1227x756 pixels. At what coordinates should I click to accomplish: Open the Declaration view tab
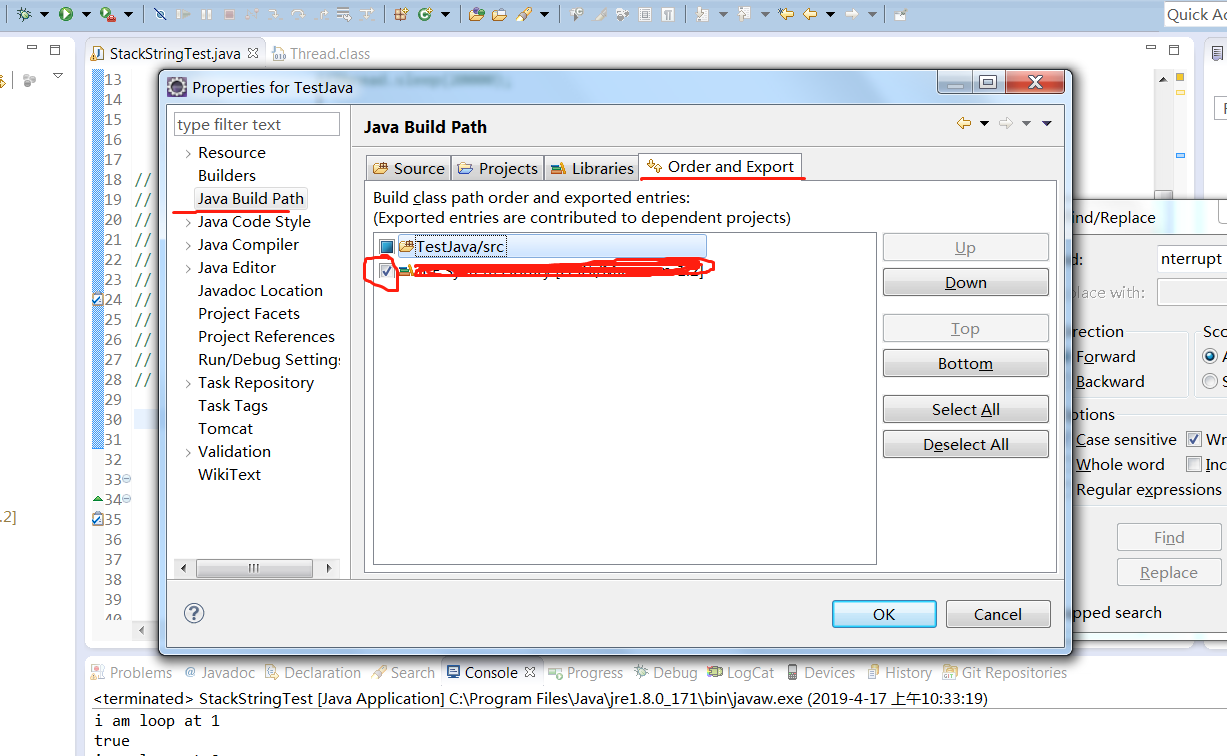[311, 673]
